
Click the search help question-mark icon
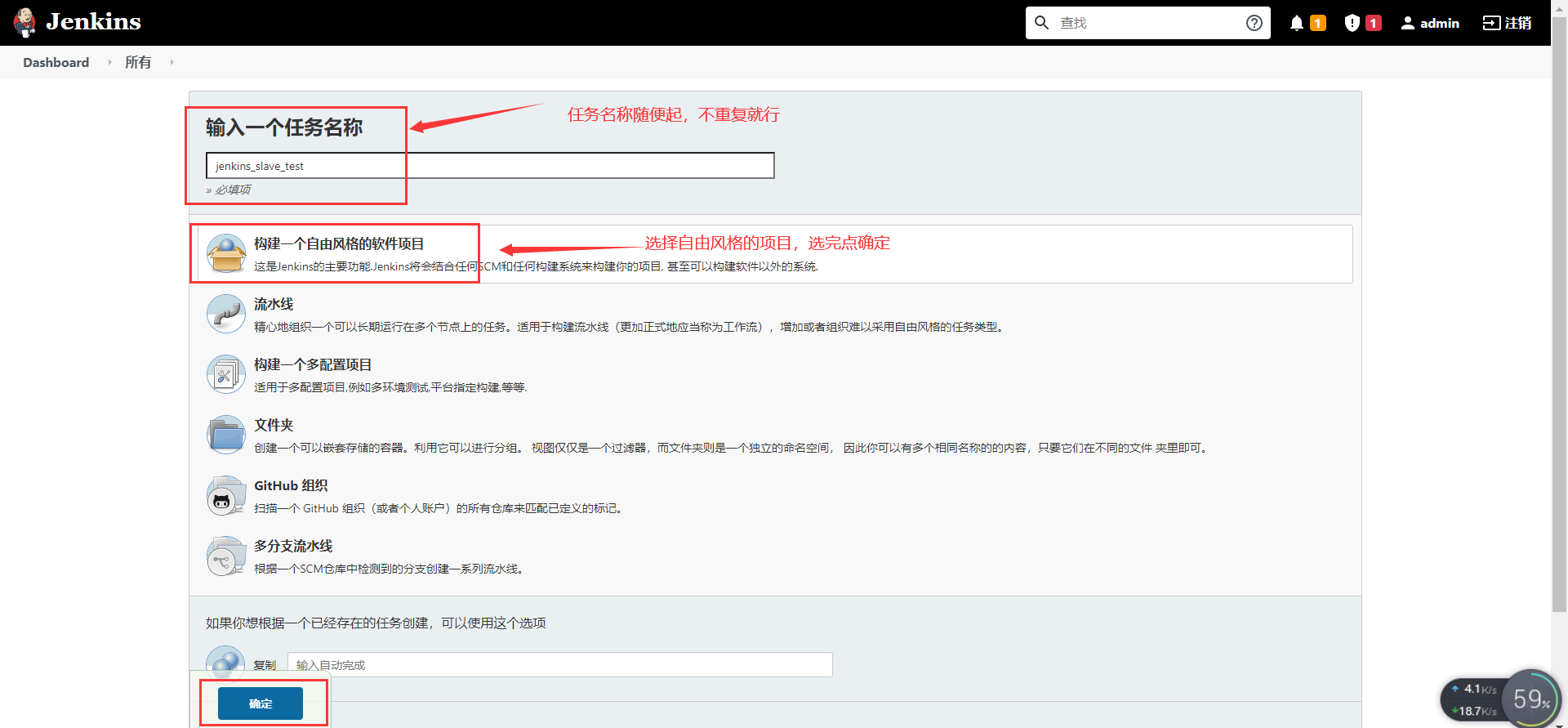[1254, 23]
